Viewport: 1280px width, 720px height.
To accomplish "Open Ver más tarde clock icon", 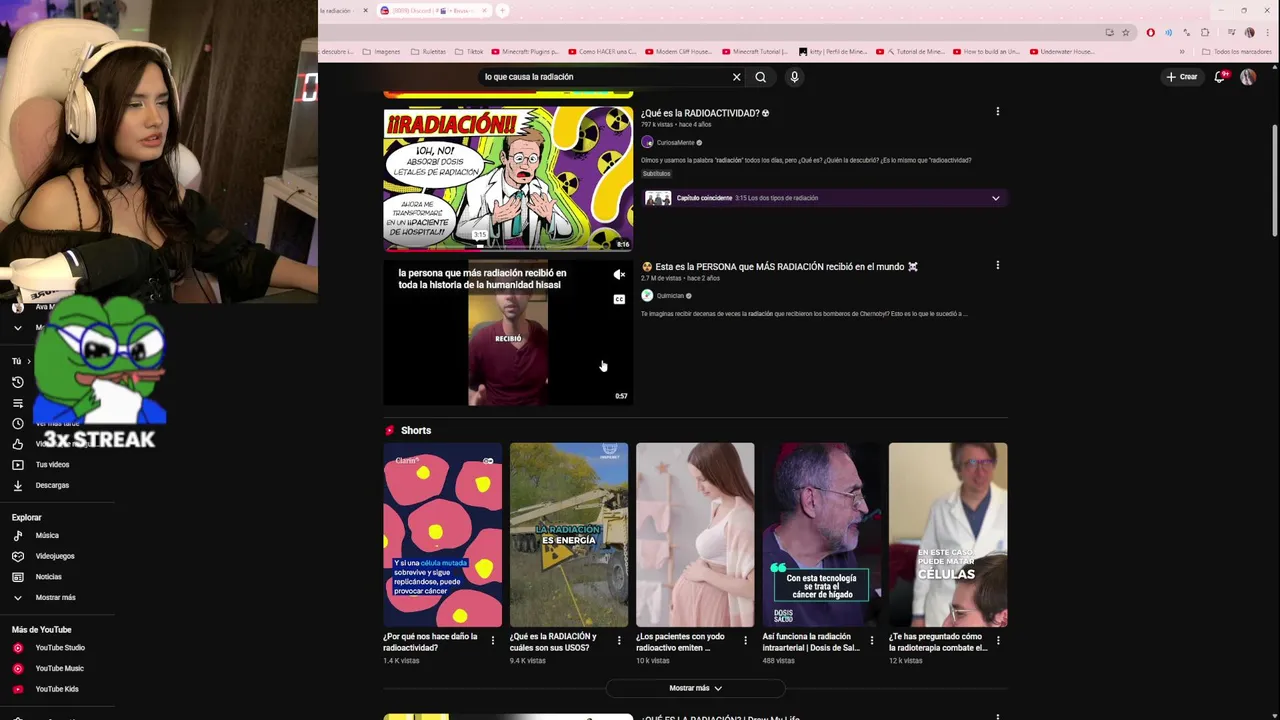I will [17, 424].
